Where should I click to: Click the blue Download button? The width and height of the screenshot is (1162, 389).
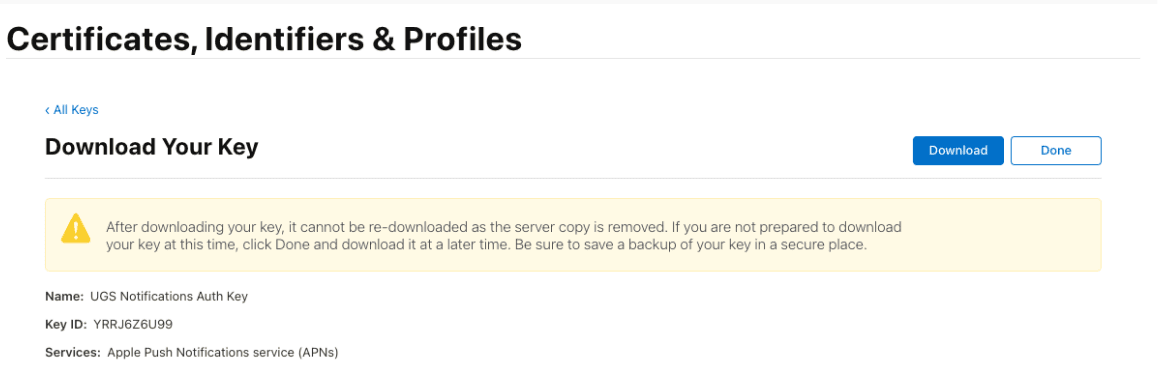click(x=958, y=150)
